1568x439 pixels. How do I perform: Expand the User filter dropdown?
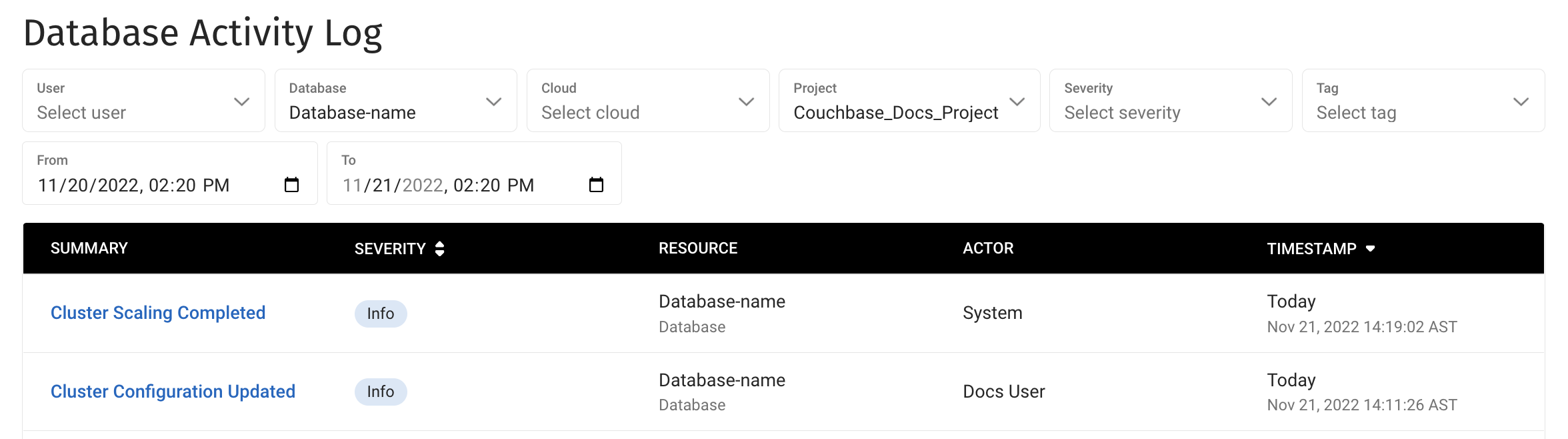[143, 101]
